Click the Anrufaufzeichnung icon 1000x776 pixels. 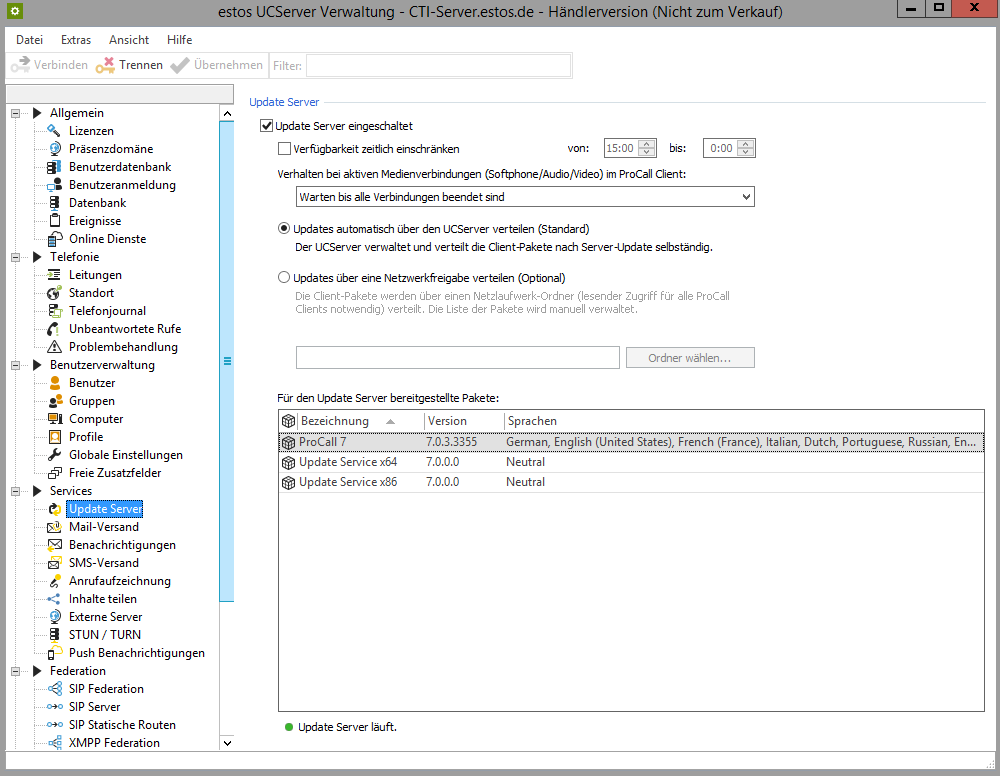pyautogui.click(x=54, y=581)
